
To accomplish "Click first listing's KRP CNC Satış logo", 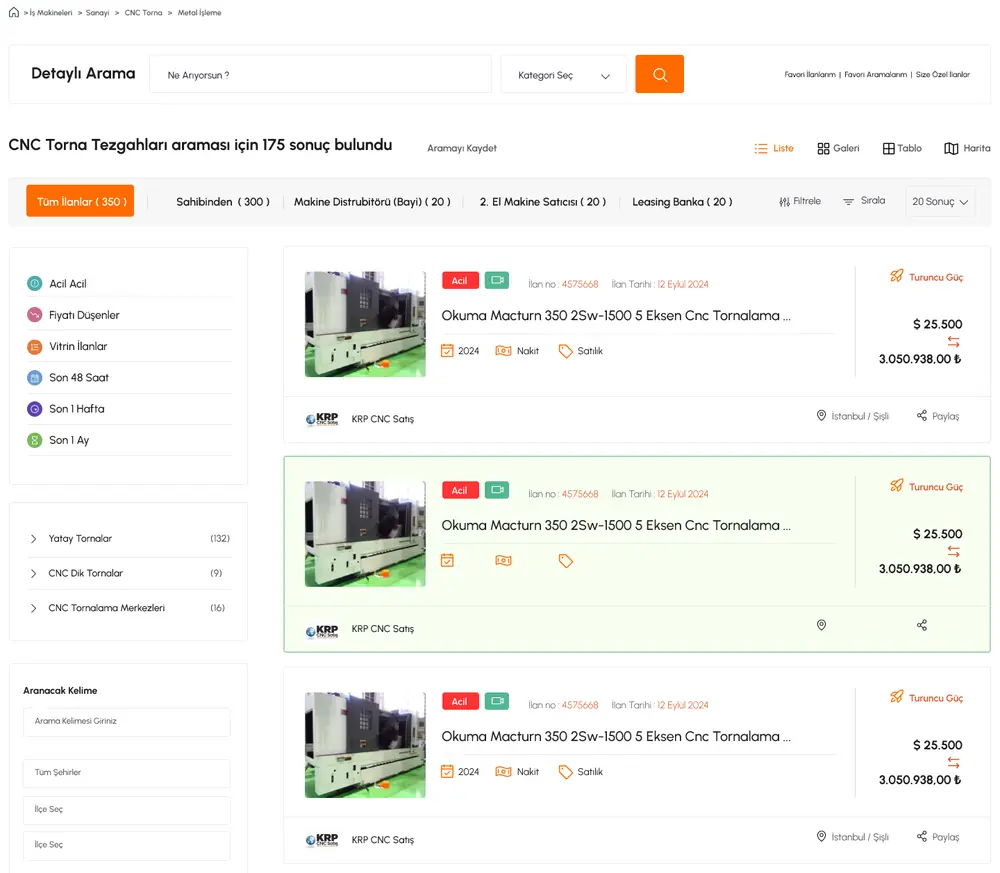I will click(322, 419).
